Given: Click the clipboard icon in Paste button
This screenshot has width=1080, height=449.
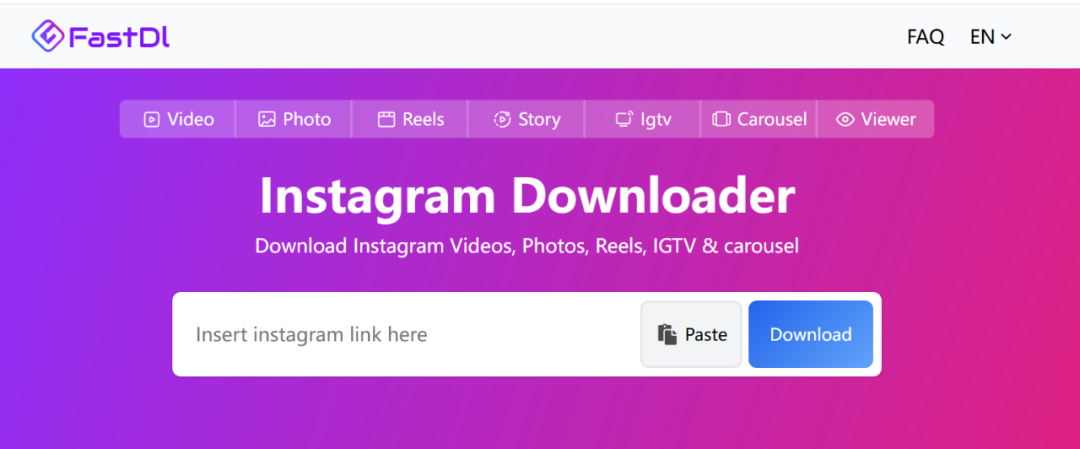Looking at the screenshot, I should (667, 335).
